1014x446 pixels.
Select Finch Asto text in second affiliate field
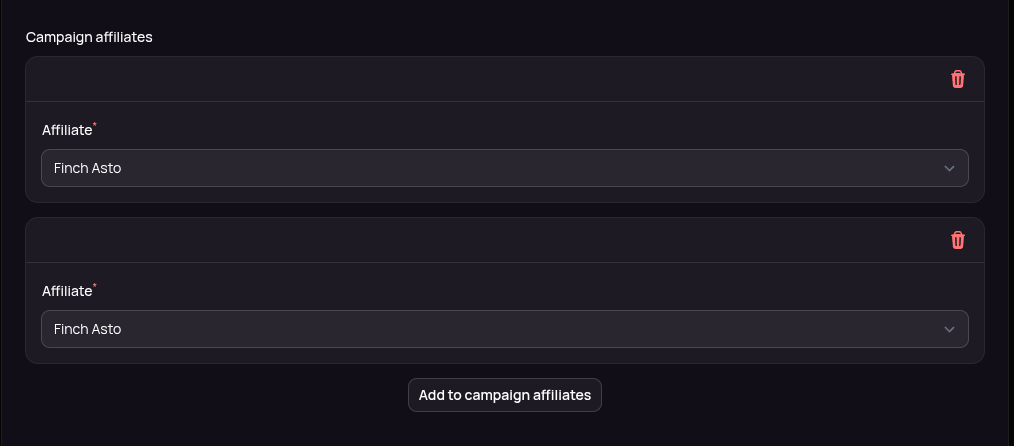pyautogui.click(x=87, y=329)
